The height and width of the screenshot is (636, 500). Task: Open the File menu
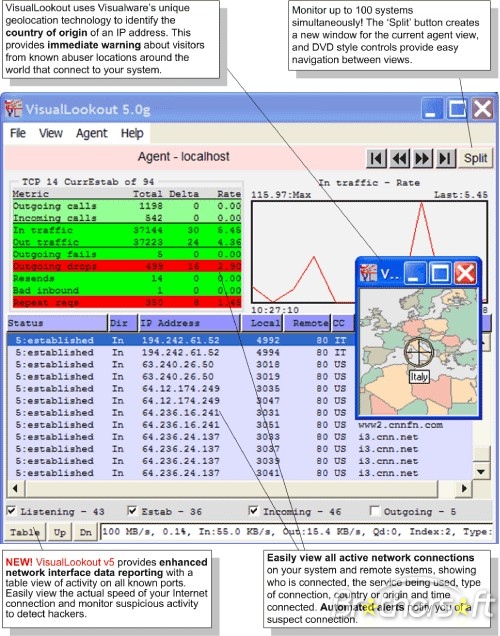[x=18, y=133]
